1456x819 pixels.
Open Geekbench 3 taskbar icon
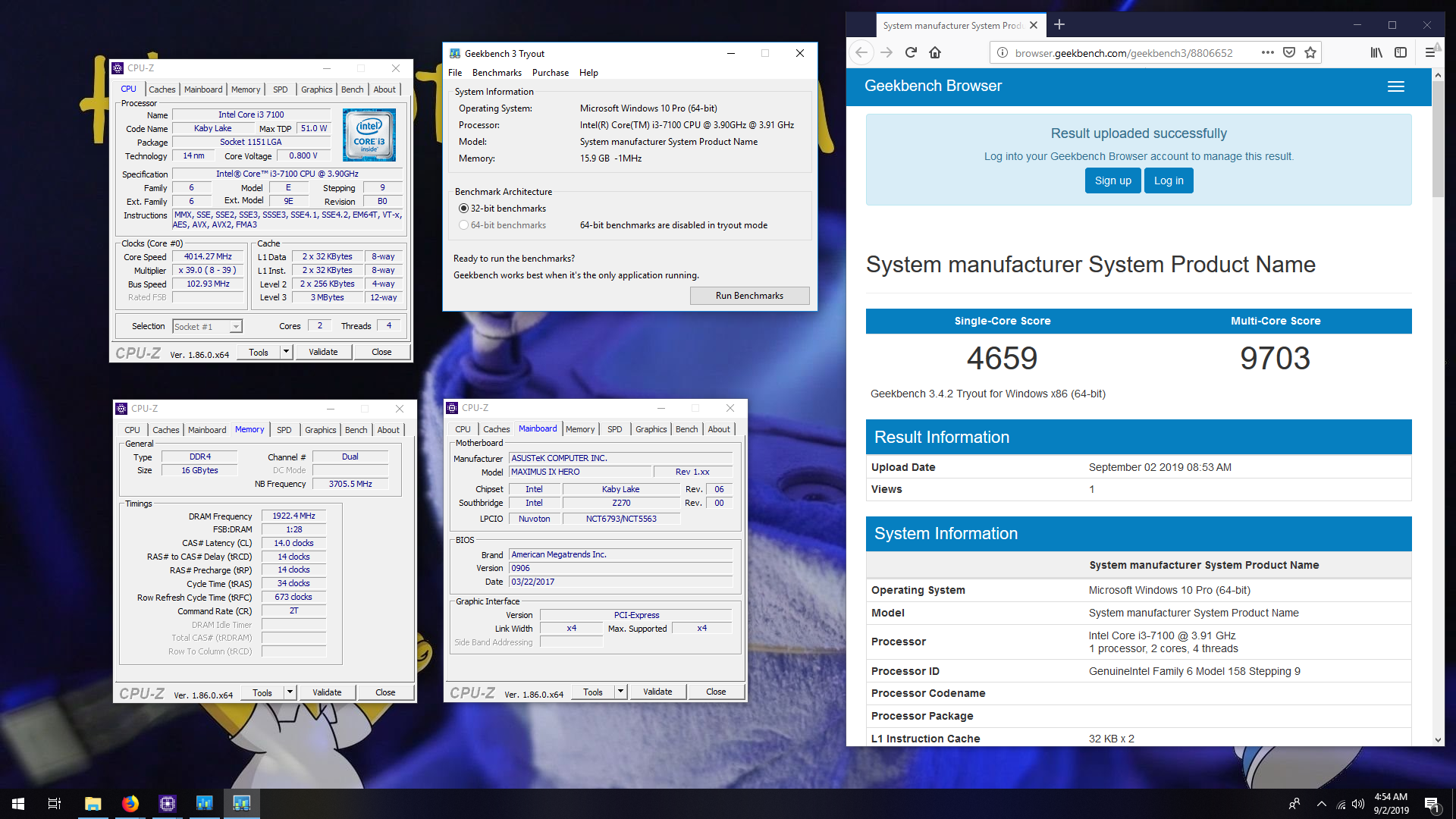point(241,804)
